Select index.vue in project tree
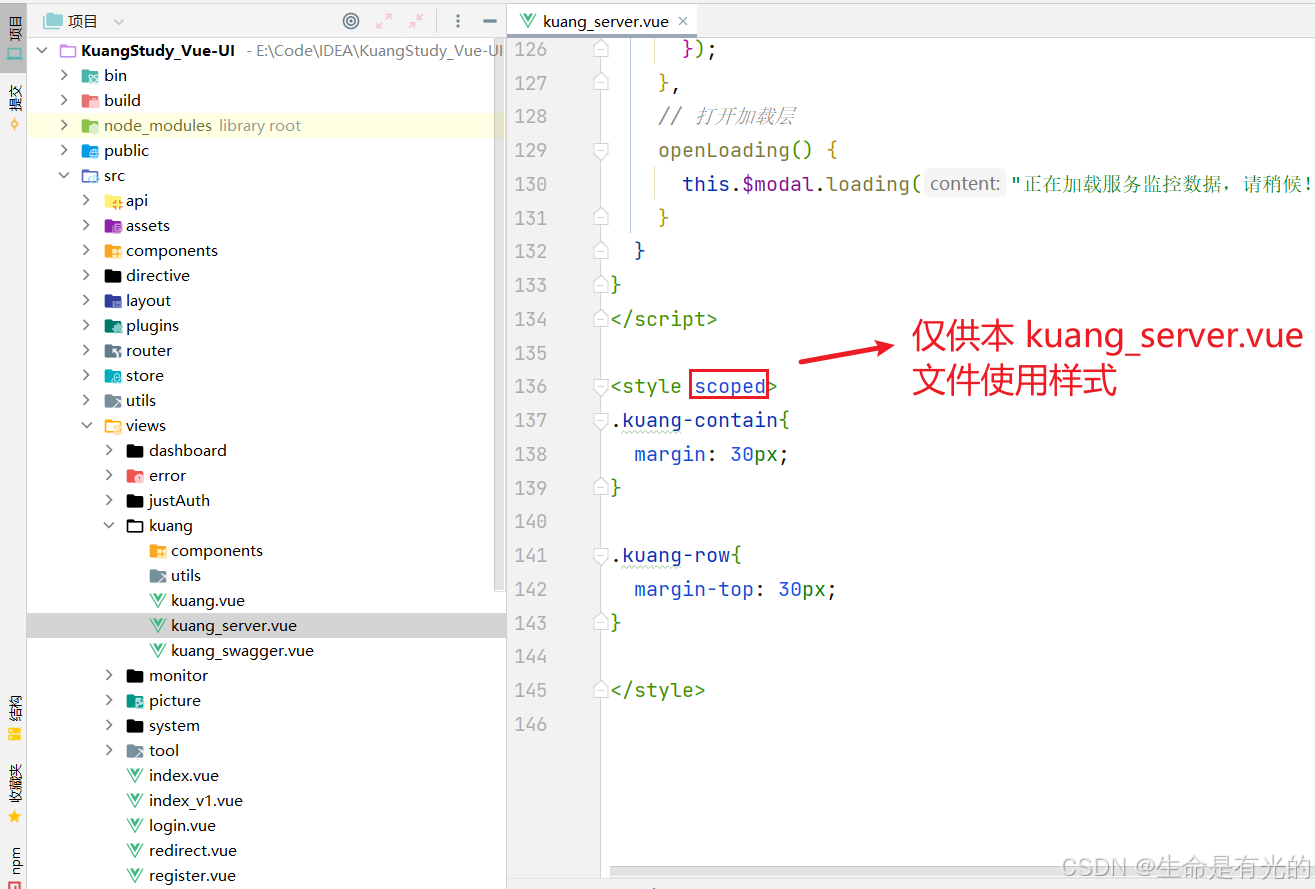The height and width of the screenshot is (889, 1315). point(184,775)
